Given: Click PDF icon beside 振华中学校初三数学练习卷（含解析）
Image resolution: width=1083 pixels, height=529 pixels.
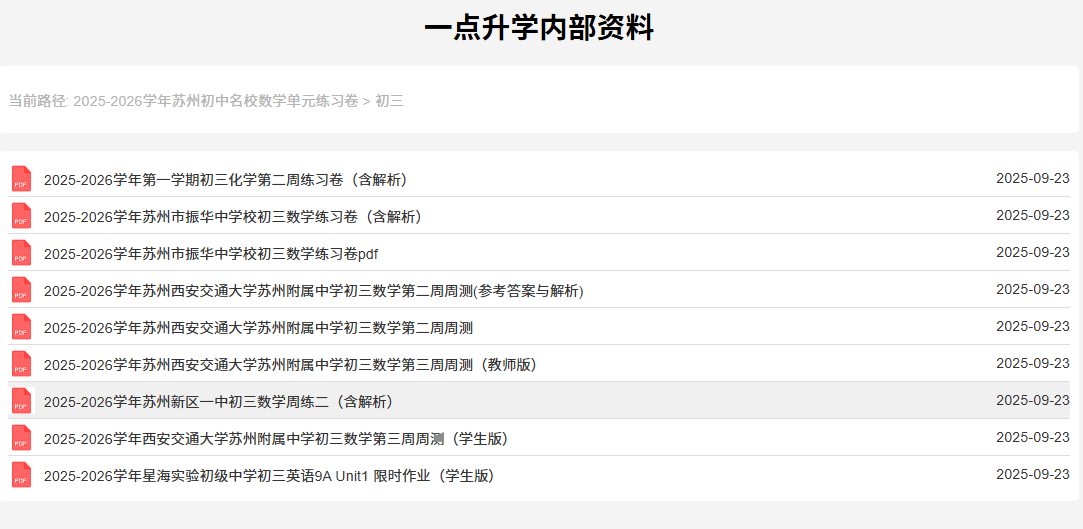Looking at the screenshot, I should pyautogui.click(x=21, y=216).
